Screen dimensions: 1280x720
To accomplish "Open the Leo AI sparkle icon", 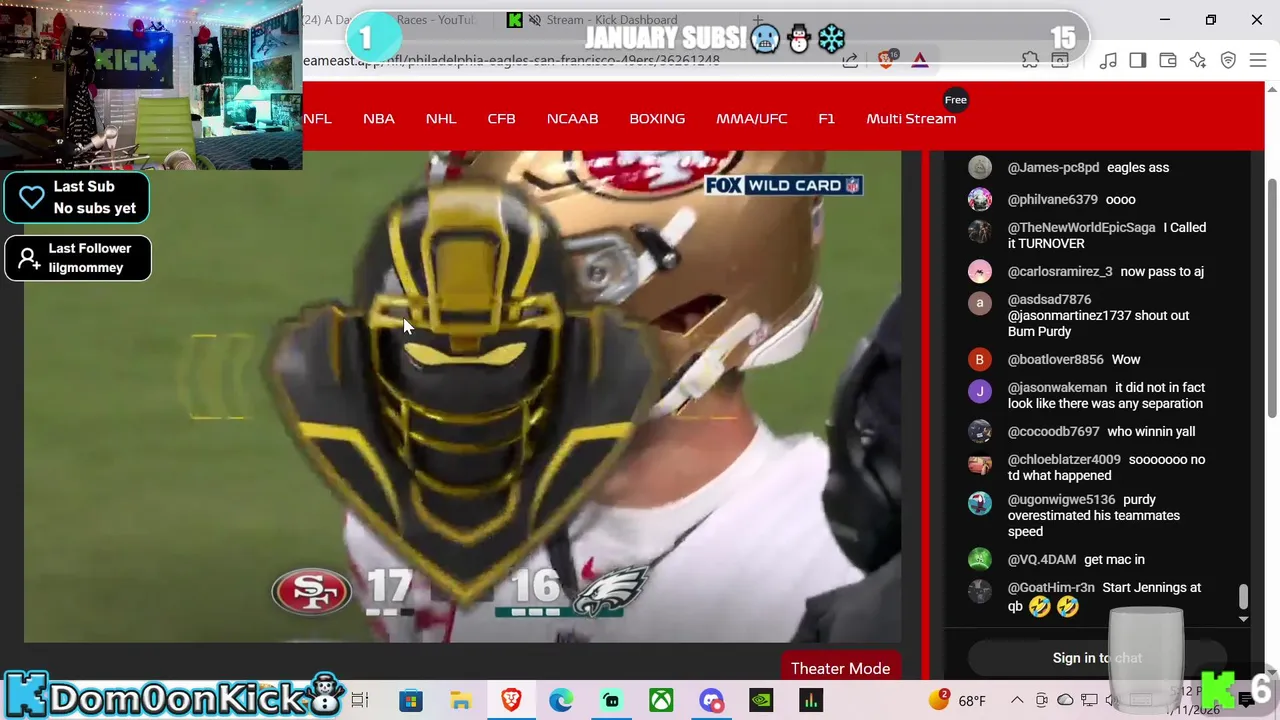I will coord(1198,61).
